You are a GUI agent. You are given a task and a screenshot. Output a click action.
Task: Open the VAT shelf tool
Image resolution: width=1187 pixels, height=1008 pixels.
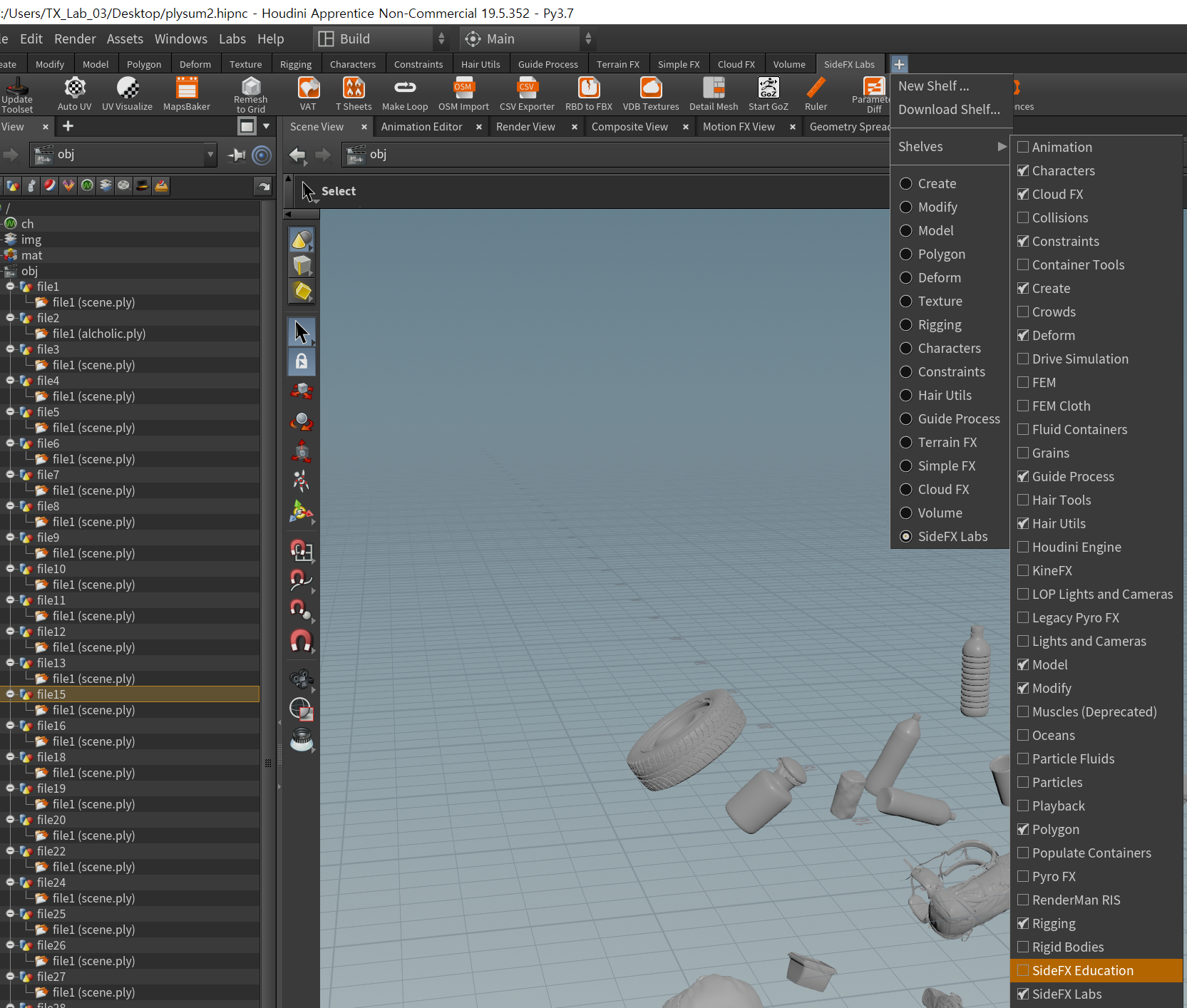click(308, 93)
